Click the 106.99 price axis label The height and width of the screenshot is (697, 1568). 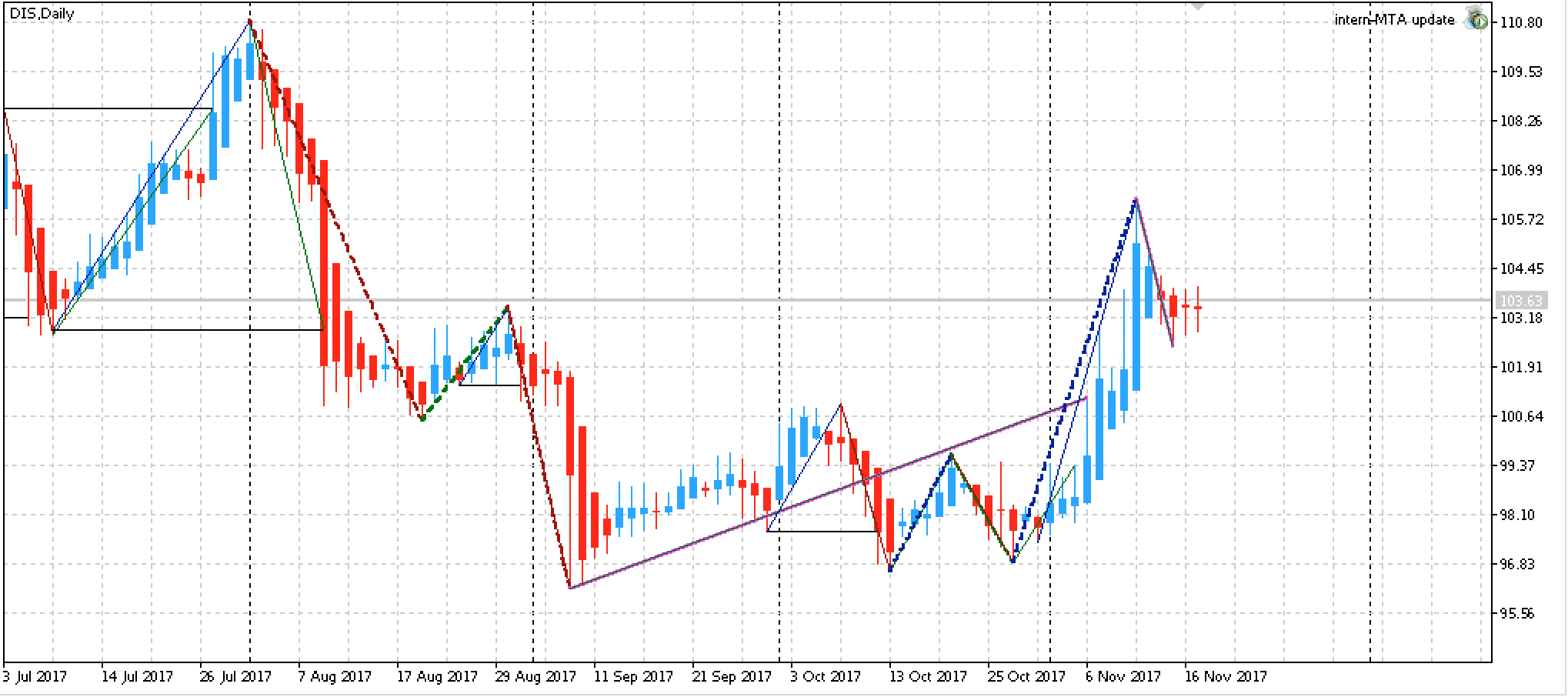(x=1521, y=171)
